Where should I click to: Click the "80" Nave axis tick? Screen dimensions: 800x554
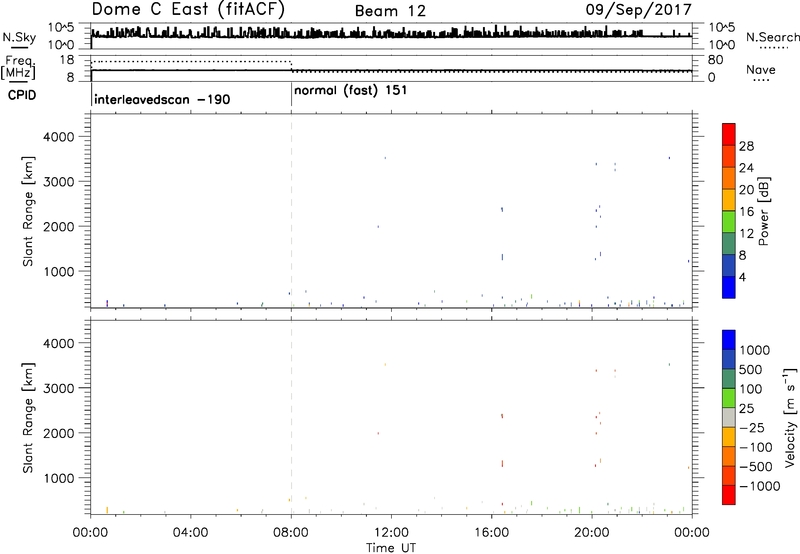[x=715, y=60]
